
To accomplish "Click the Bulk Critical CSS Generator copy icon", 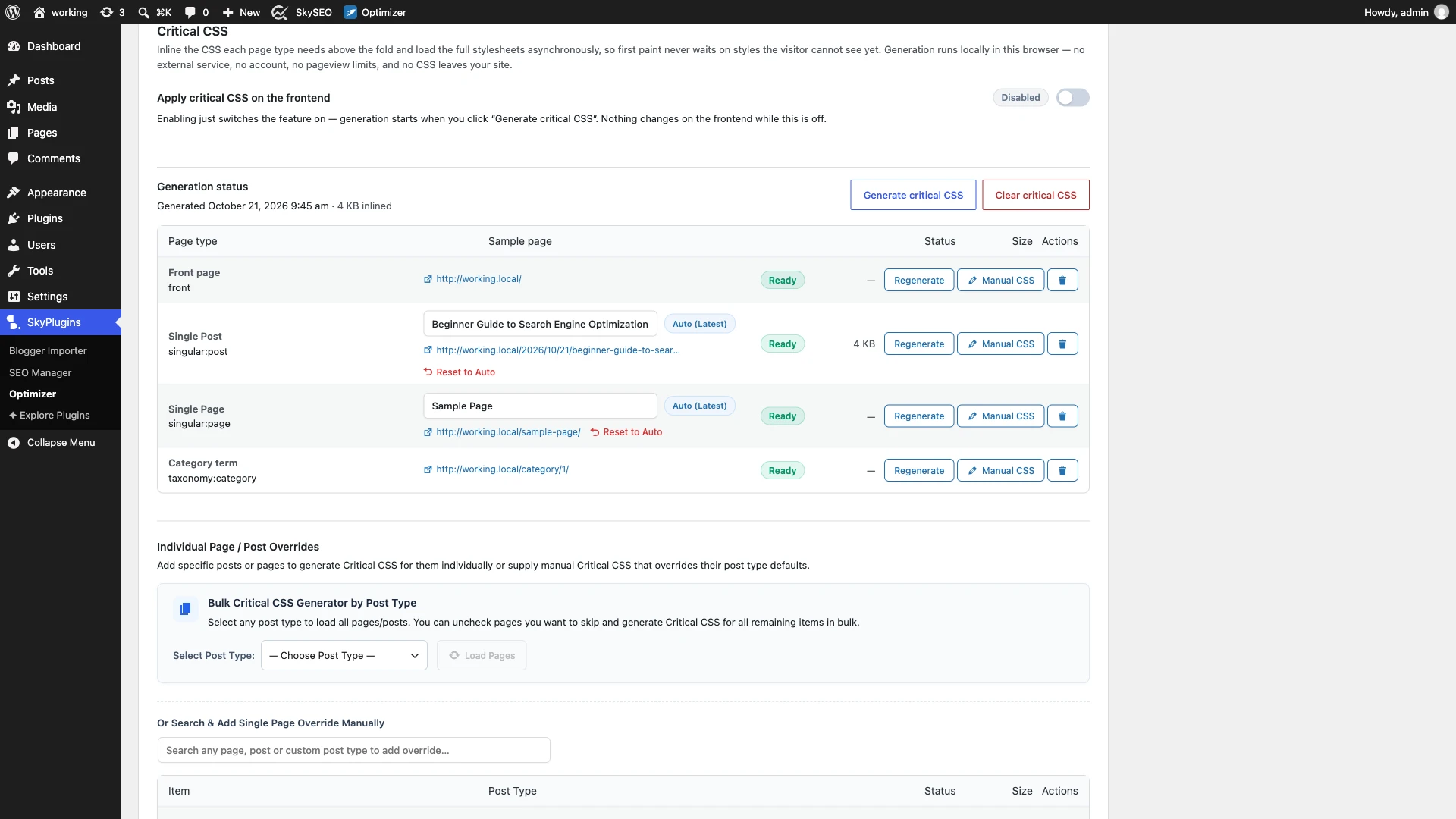I will tap(185, 609).
